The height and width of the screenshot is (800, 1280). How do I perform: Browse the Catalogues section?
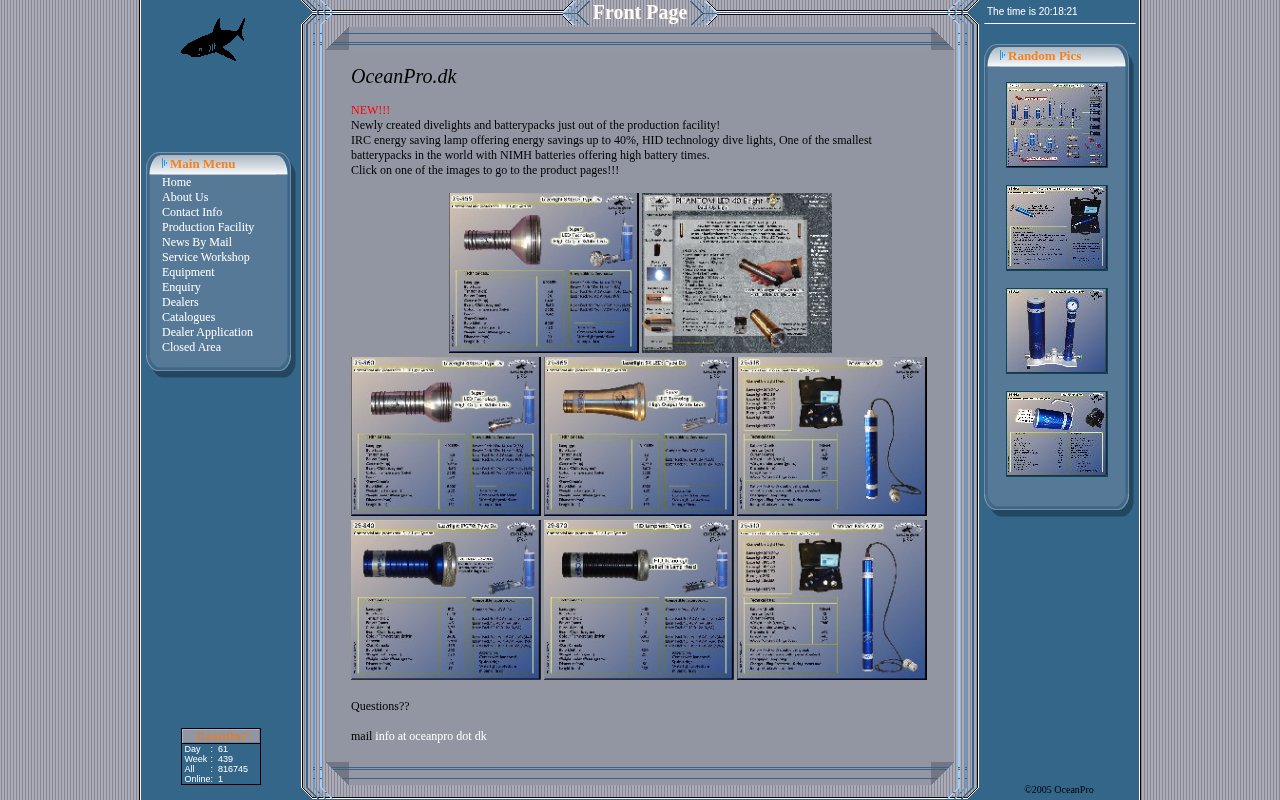pos(188,317)
